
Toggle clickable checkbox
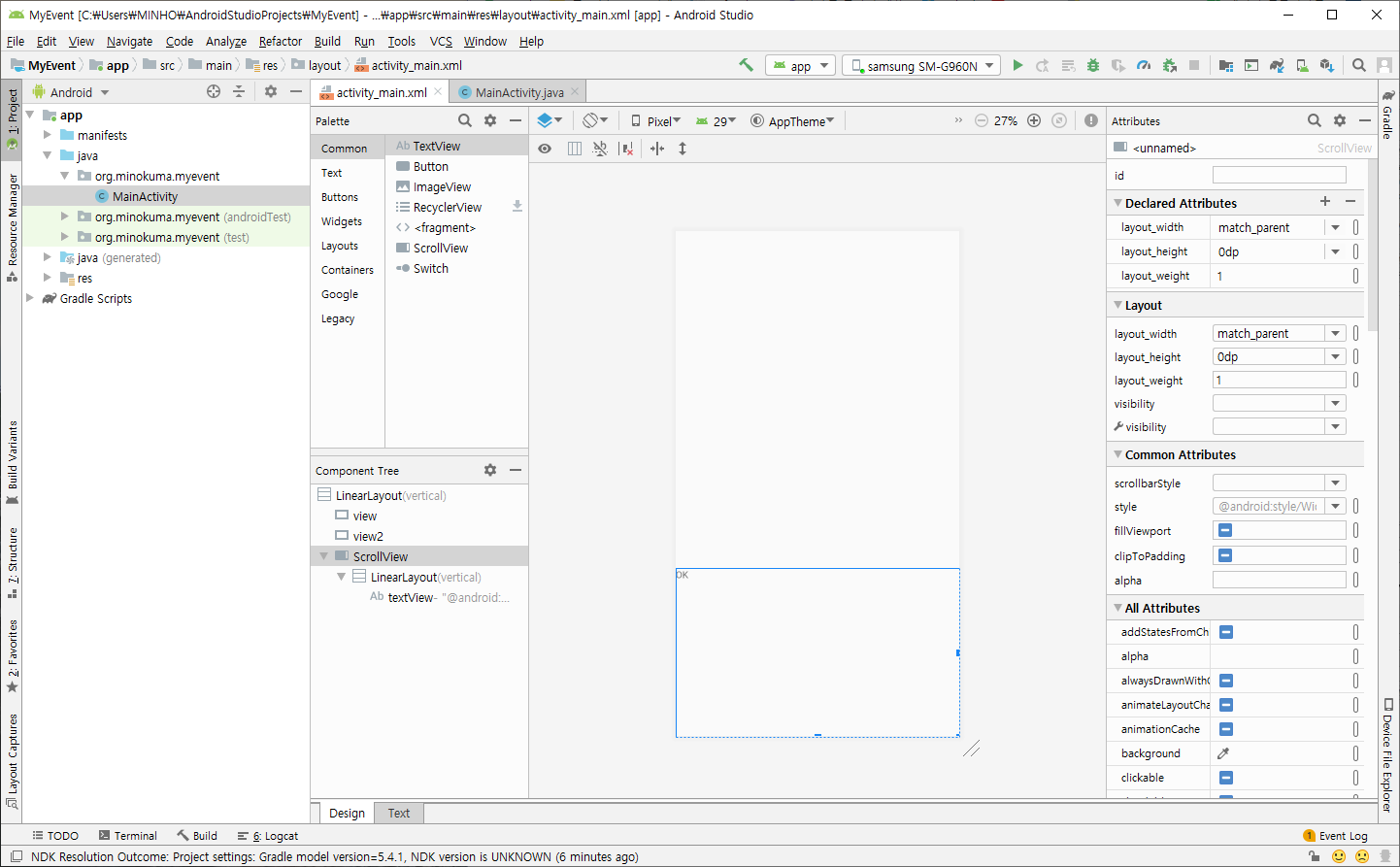click(1226, 778)
